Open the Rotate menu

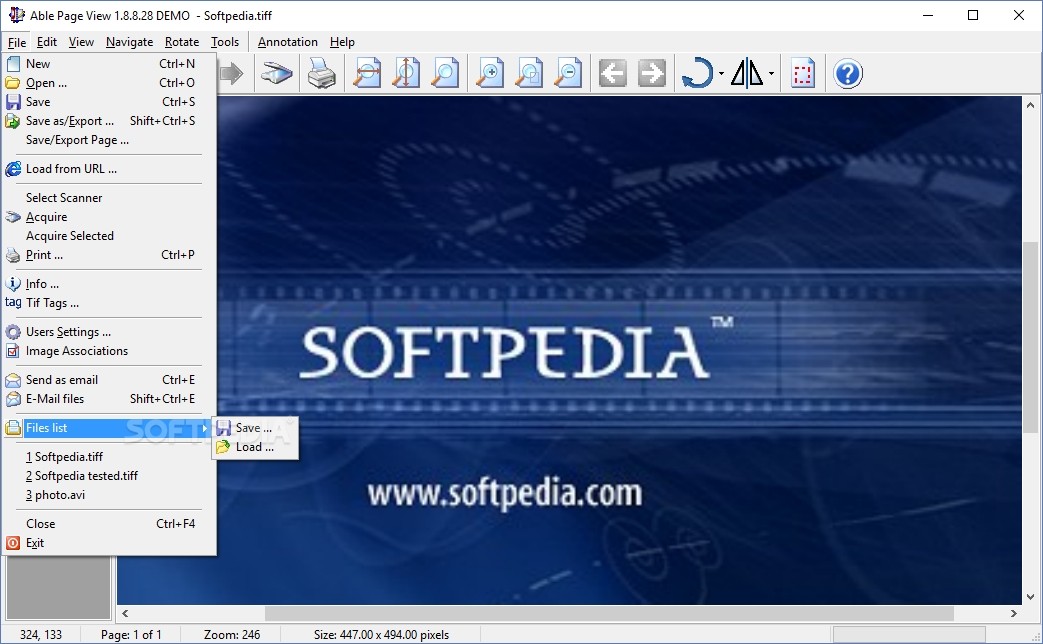182,42
